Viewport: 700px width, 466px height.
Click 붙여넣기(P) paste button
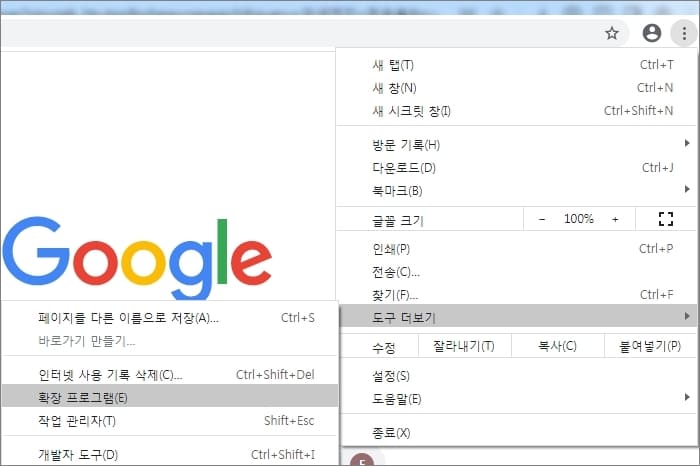[650, 346]
